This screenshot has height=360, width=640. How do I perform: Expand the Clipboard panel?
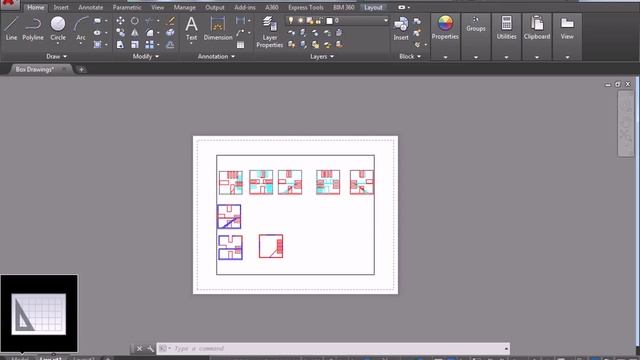[x=537, y=57]
